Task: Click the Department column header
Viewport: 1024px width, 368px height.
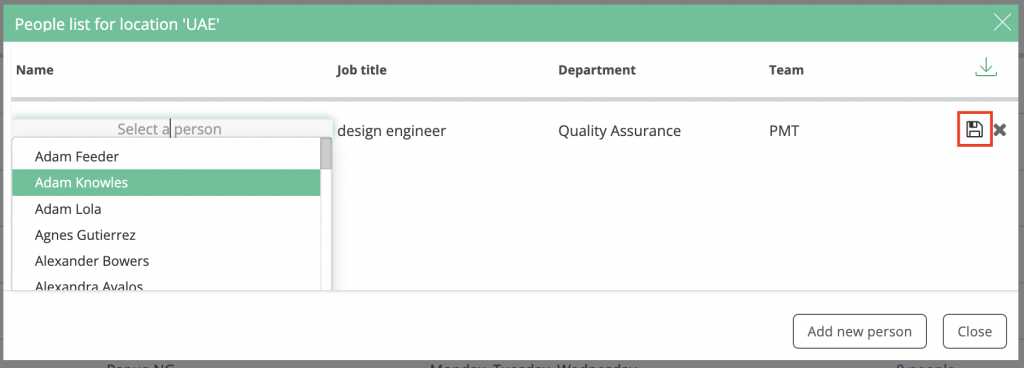Action: pyautogui.click(x=597, y=69)
